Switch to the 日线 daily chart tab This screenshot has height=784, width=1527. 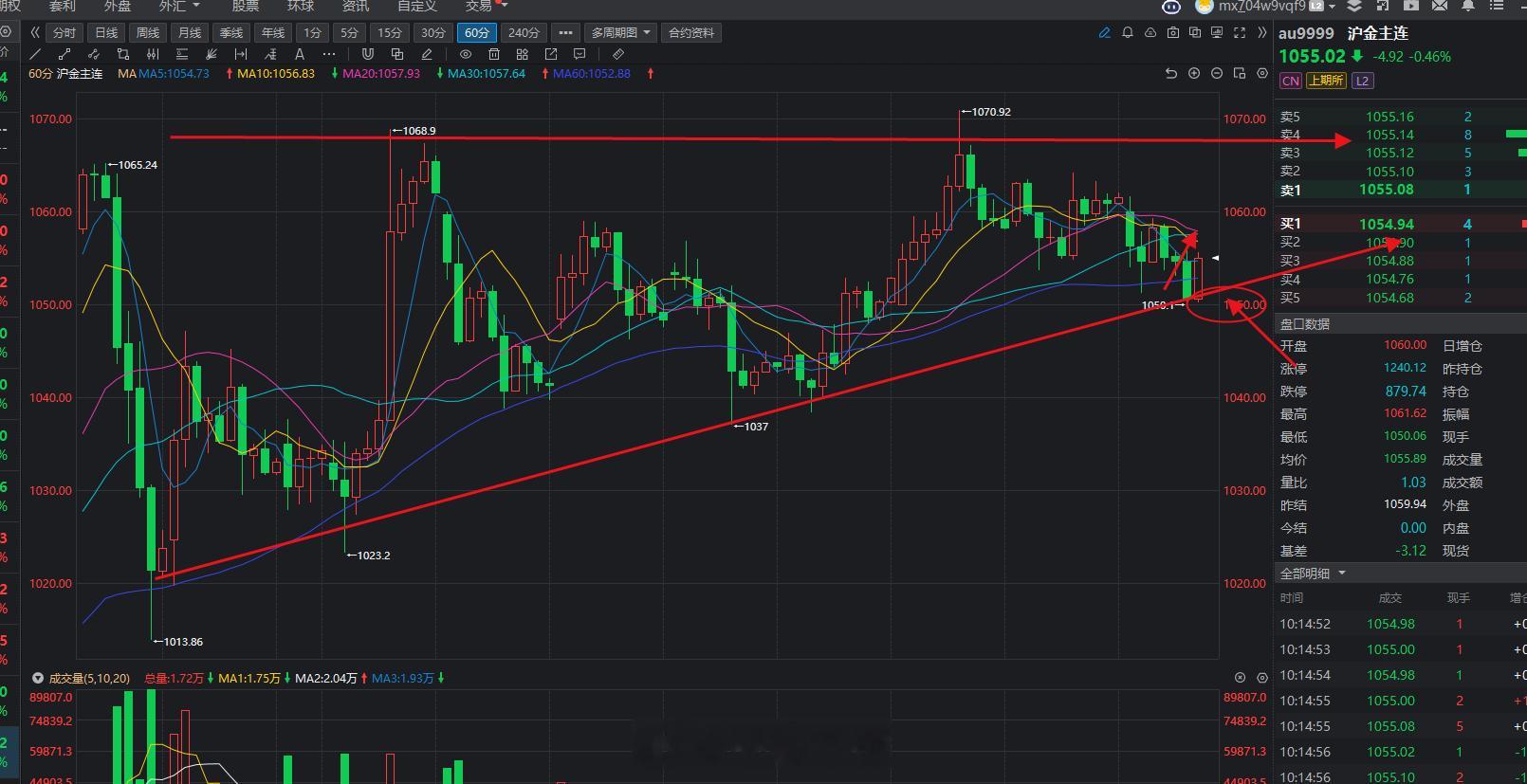point(106,32)
